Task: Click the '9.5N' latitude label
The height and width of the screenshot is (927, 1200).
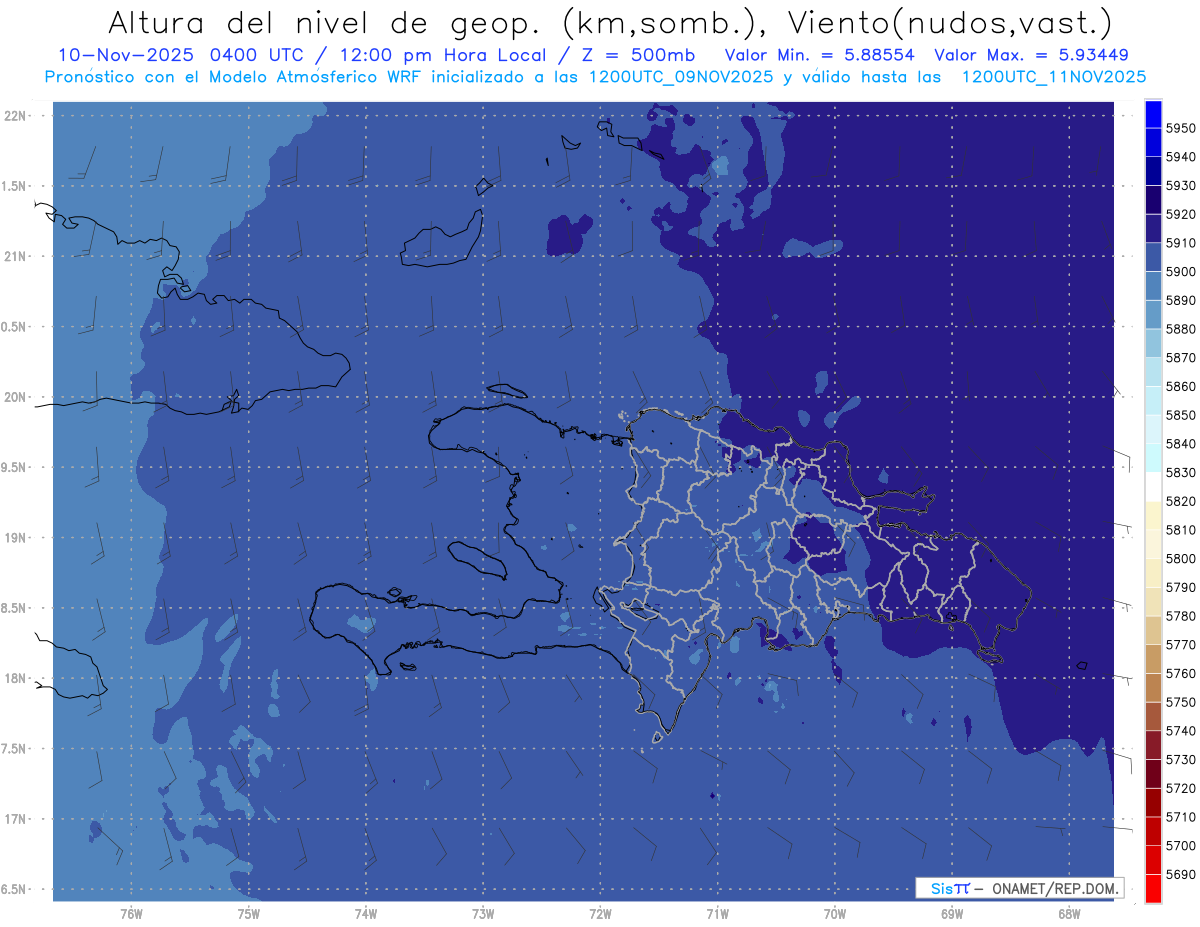Action: coord(15,467)
